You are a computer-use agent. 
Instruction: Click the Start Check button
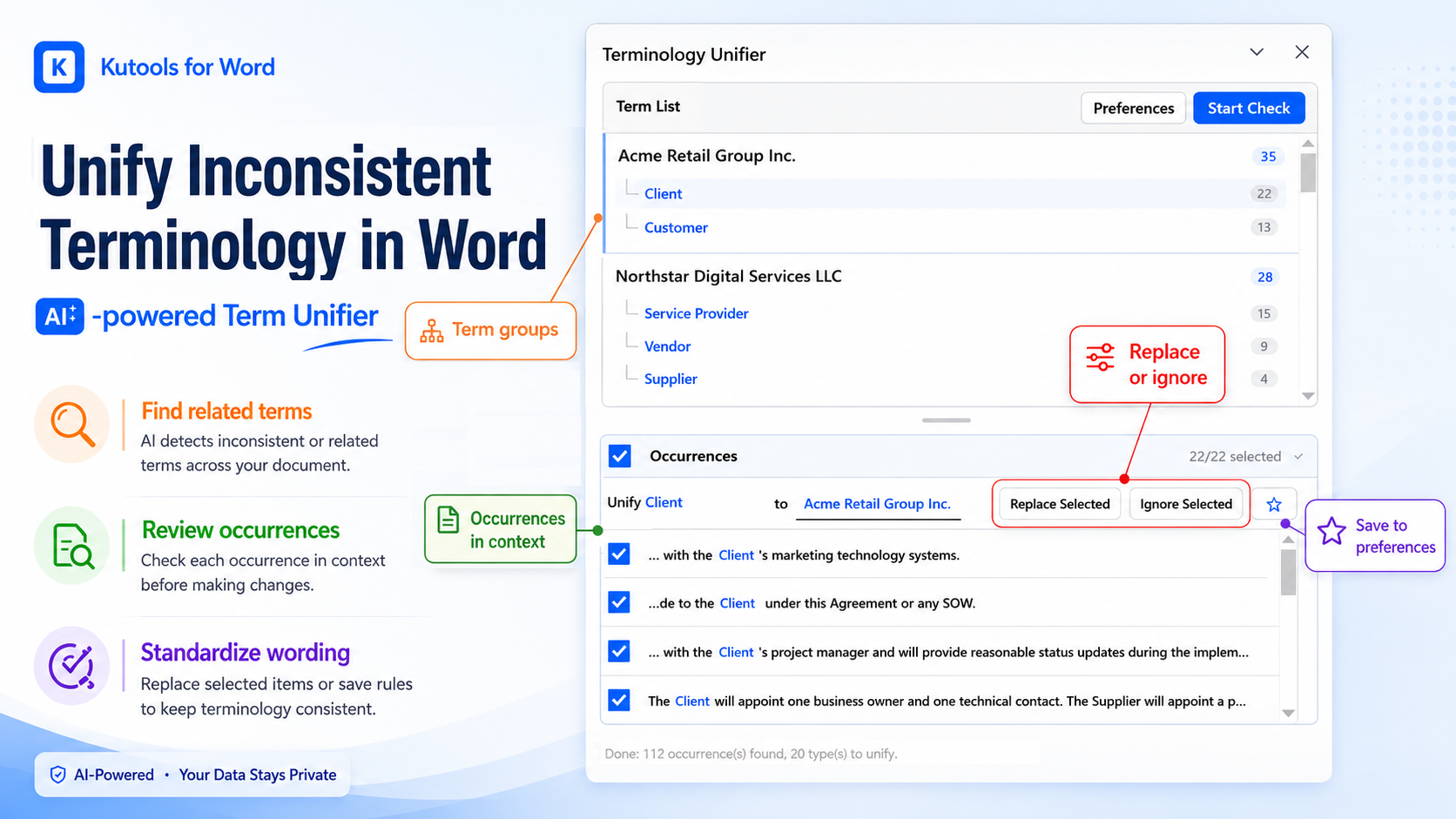[1249, 108]
